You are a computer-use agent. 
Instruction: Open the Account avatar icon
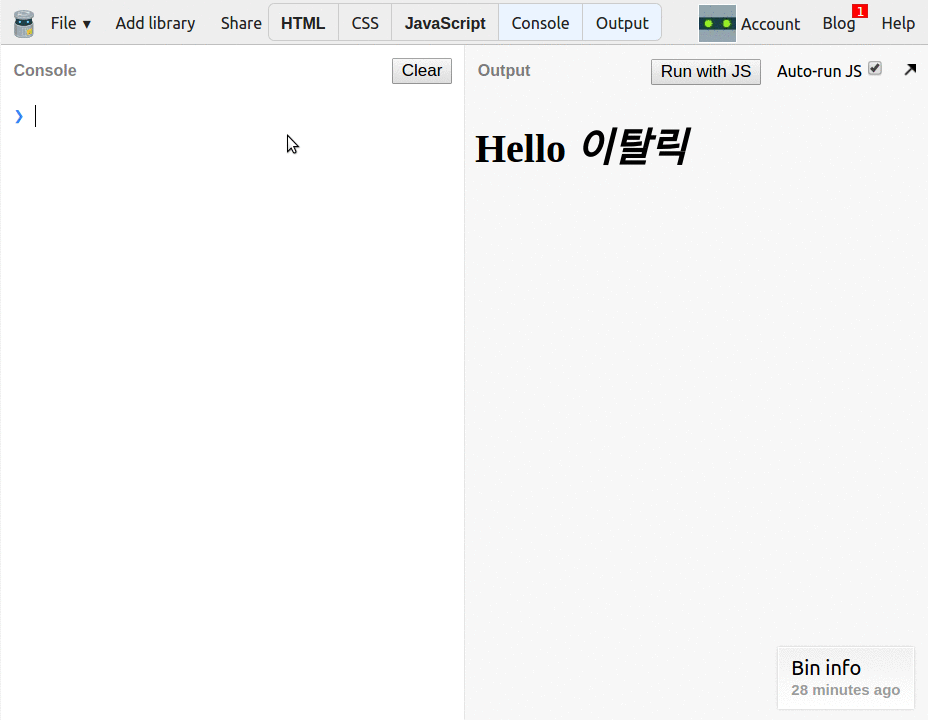pos(716,23)
